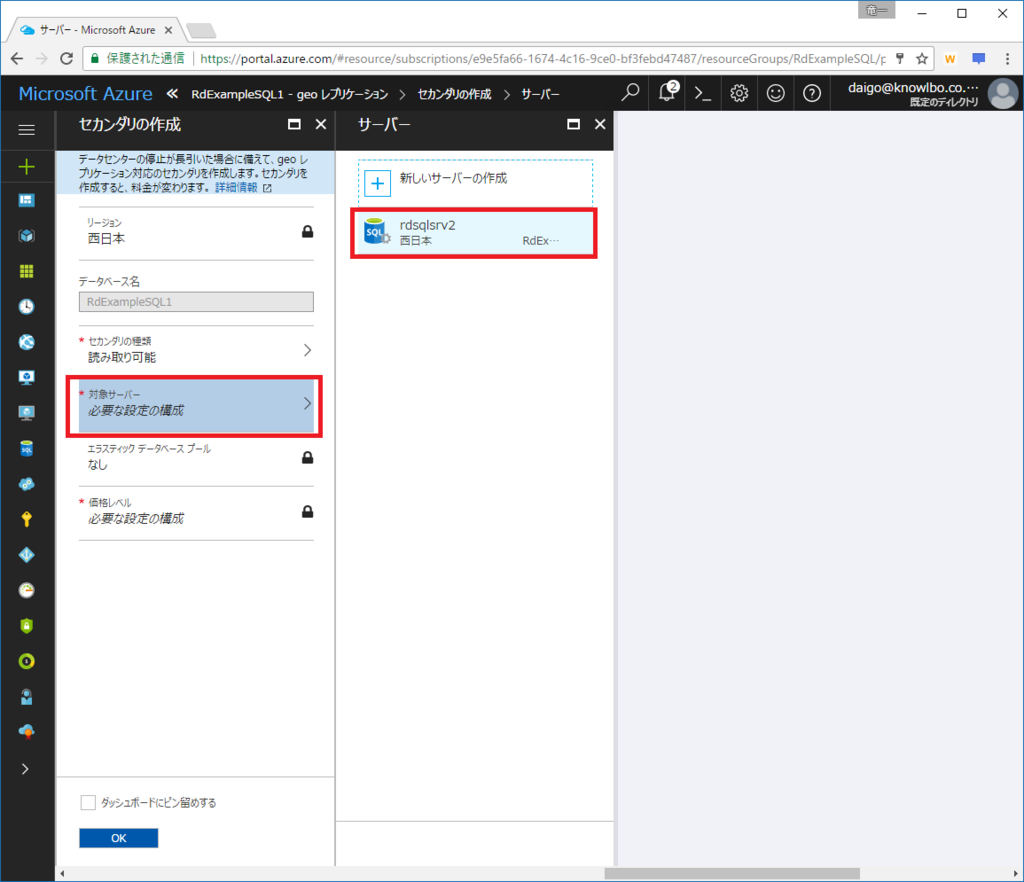The width and height of the screenshot is (1024, 882).
Task: Go to セカンダリの作成 breadcrumb
Action: pos(455,95)
